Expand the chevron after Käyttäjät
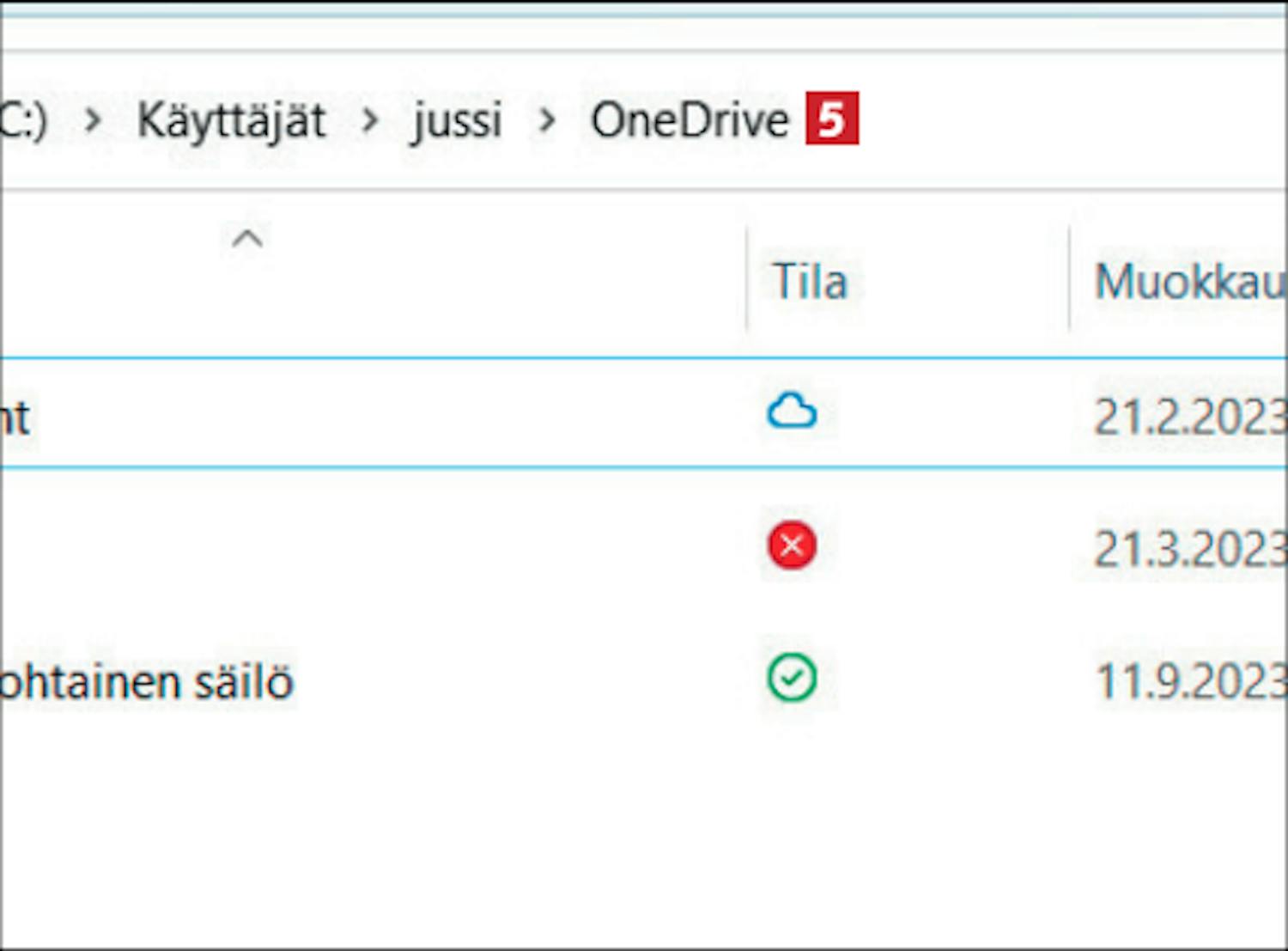Image resolution: width=1288 pixels, height=951 pixels. tap(370, 121)
